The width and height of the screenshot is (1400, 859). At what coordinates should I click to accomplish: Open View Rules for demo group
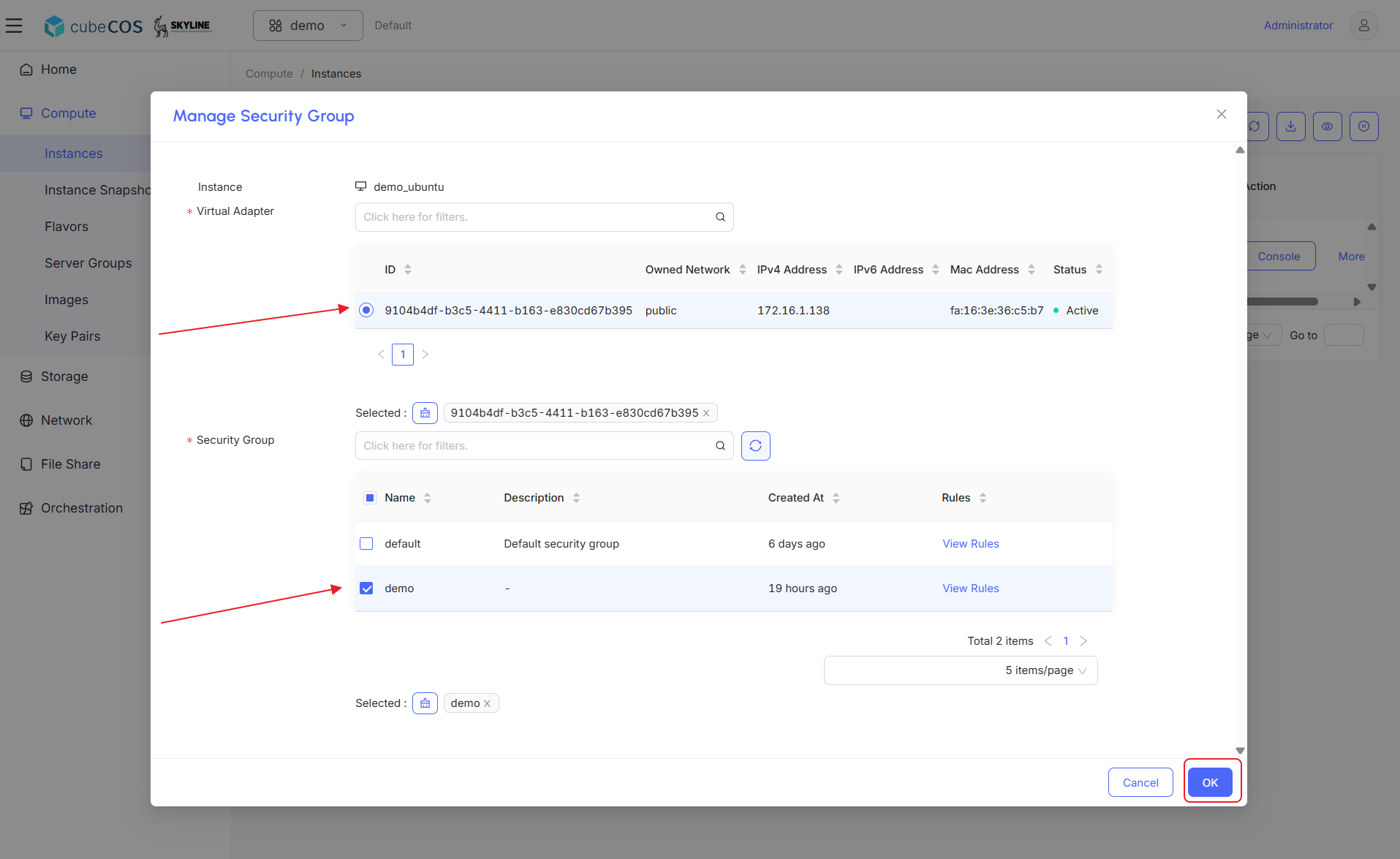tap(970, 589)
